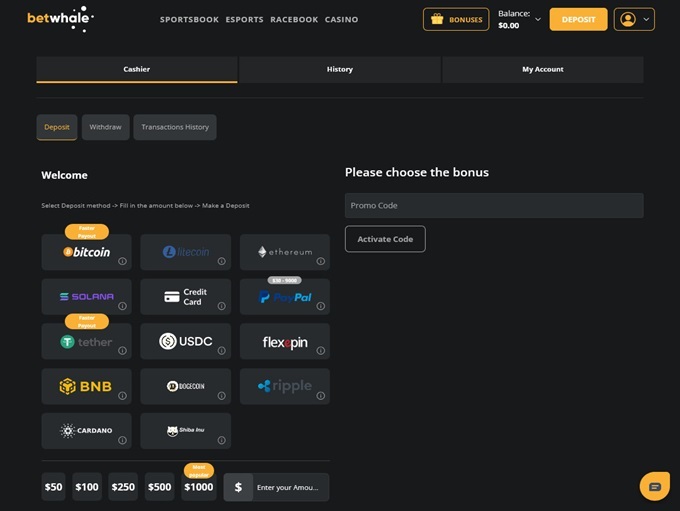Focus the Promo Code input field

(x=494, y=205)
